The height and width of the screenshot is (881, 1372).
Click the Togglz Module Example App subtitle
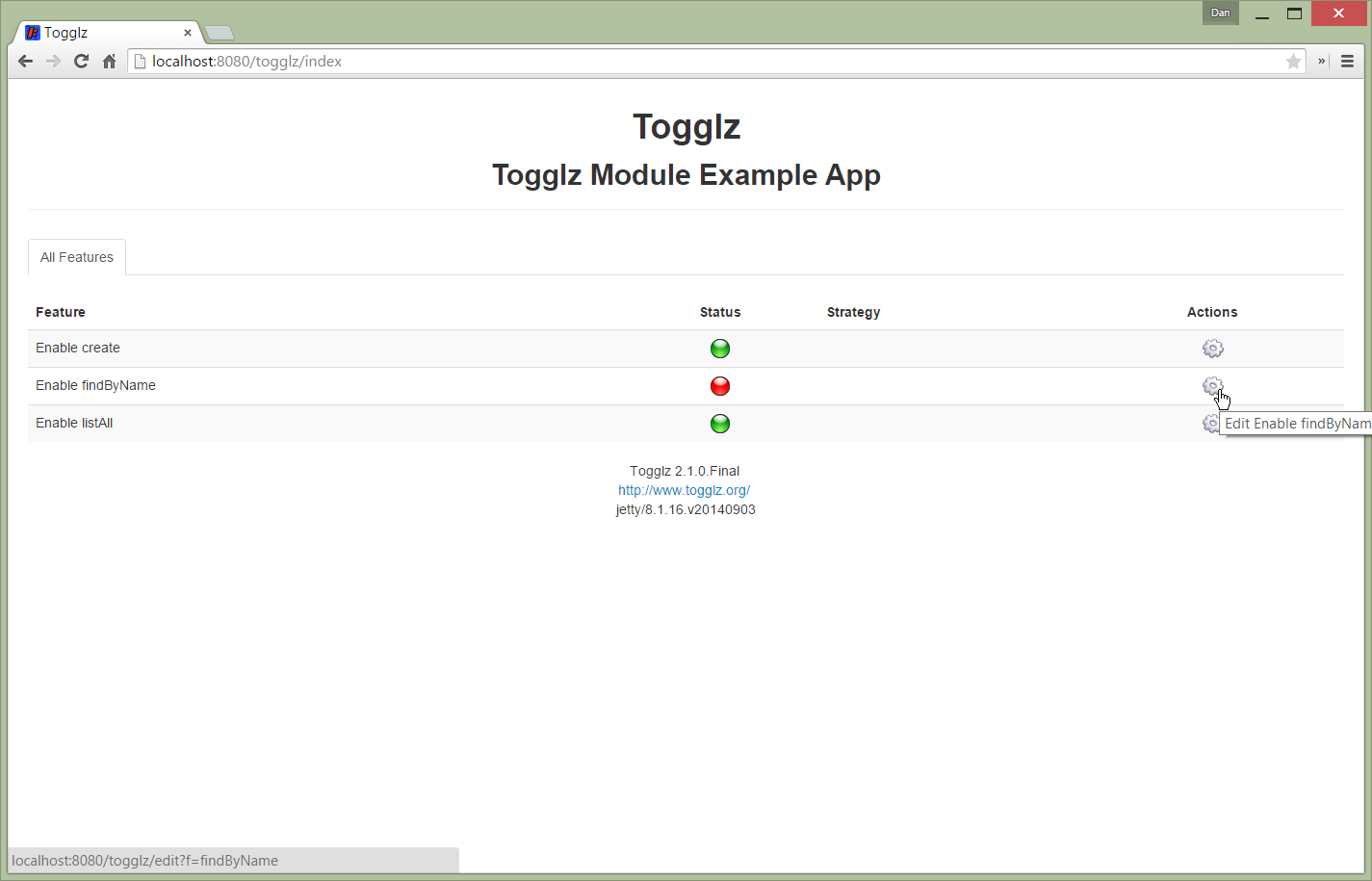tap(686, 174)
